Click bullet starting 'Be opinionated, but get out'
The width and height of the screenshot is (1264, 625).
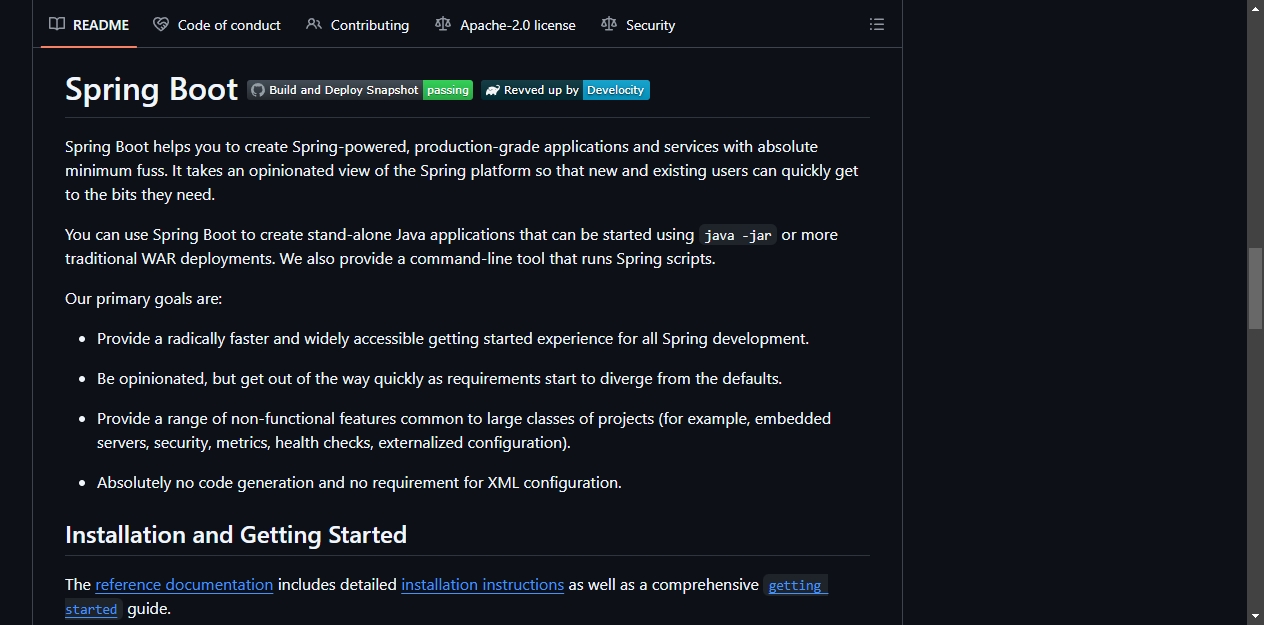[439, 379]
